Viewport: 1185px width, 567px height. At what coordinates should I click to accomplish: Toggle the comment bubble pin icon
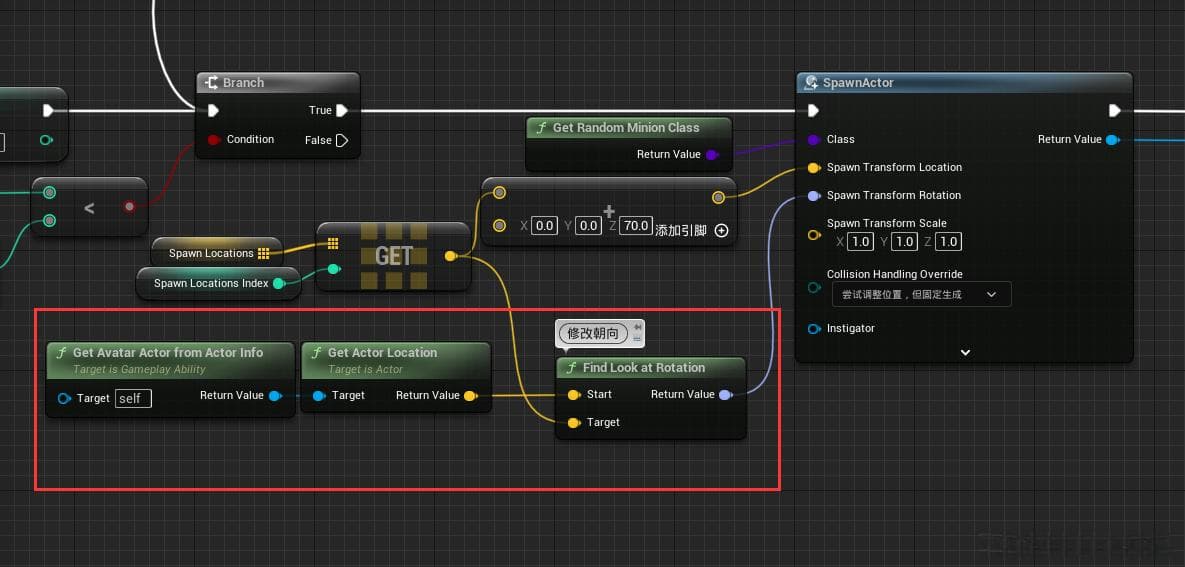pyautogui.click(x=637, y=327)
